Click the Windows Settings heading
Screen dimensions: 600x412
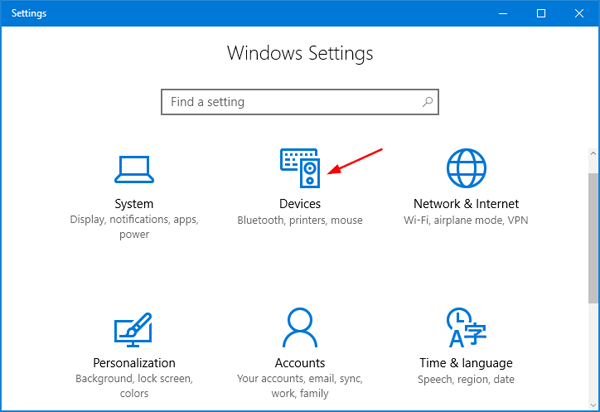point(300,53)
